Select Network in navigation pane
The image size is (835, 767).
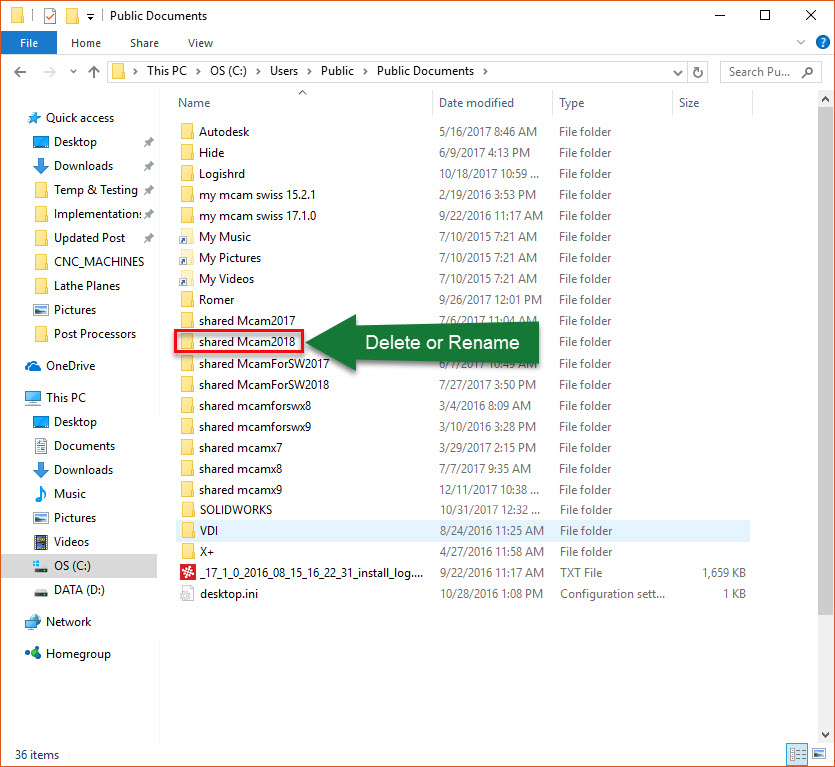pyautogui.click(x=68, y=622)
